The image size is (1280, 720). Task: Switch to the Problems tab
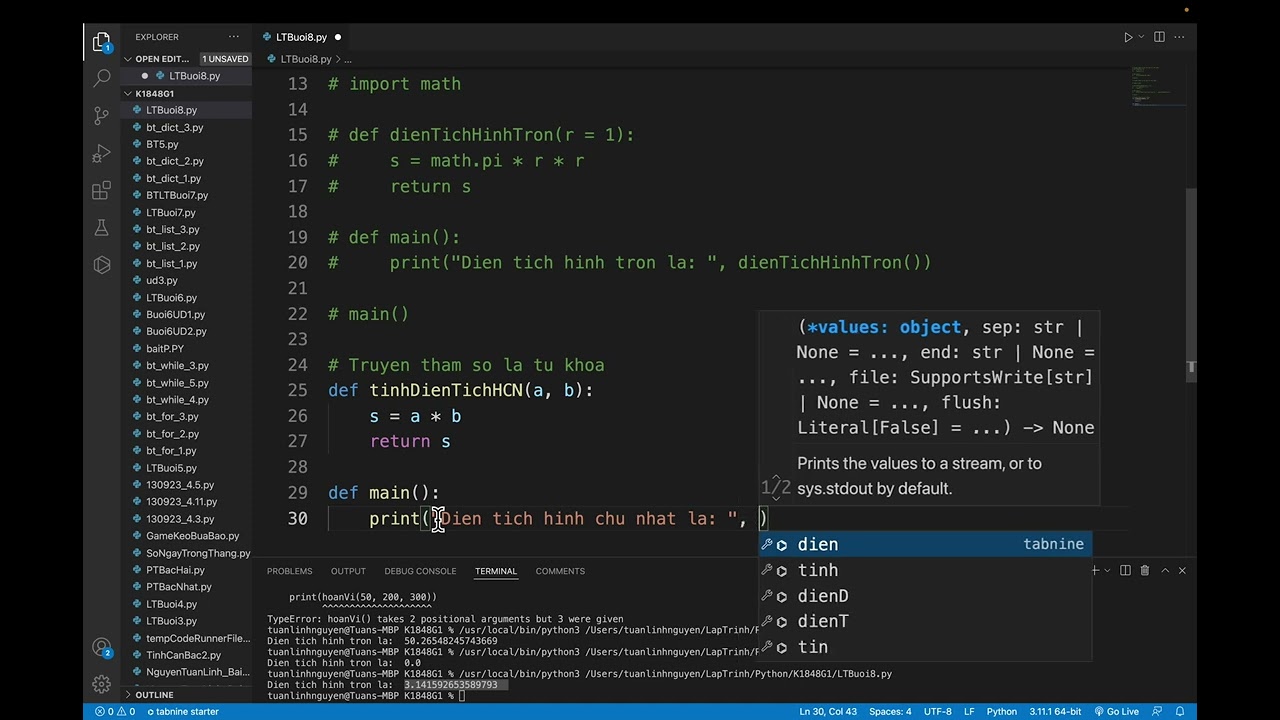289,571
